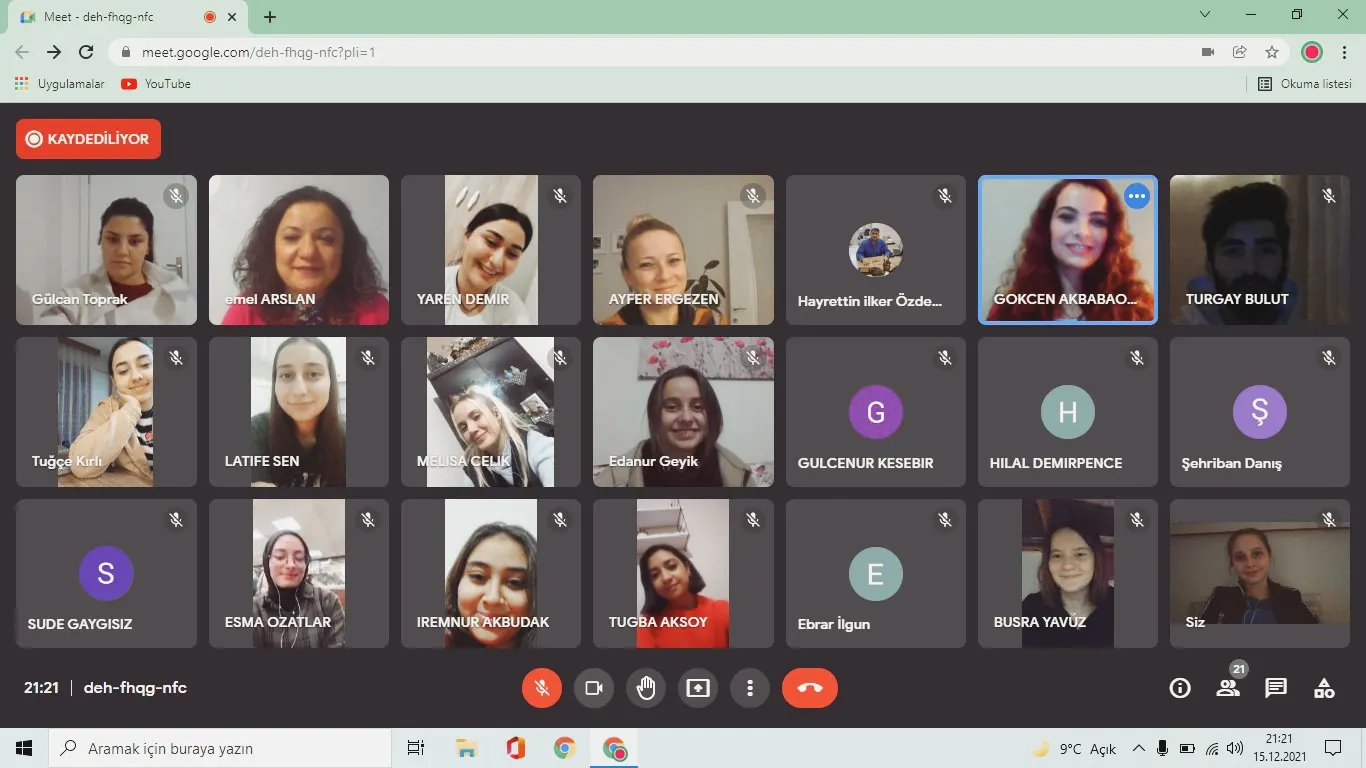The image size is (1366, 768).
Task: Open File Explorer from taskbar
Action: [x=466, y=748]
